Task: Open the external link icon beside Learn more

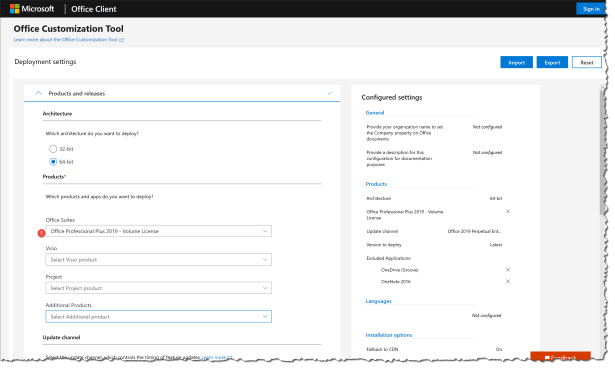Action: pyautogui.click(x=122, y=40)
